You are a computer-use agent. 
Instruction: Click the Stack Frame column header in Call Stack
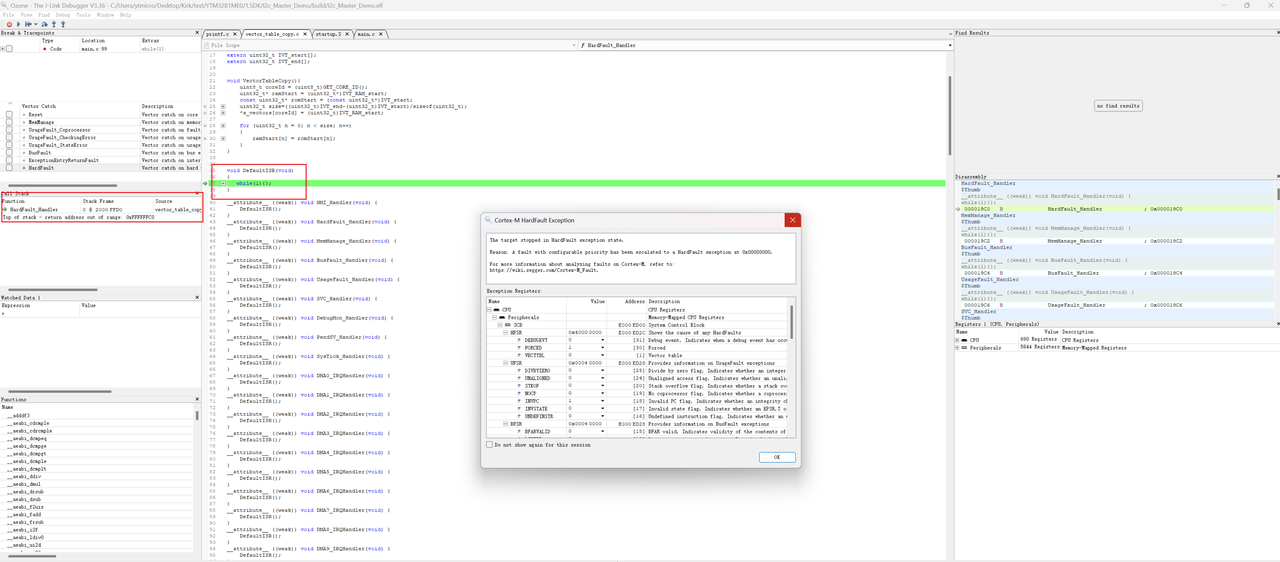pos(98,201)
